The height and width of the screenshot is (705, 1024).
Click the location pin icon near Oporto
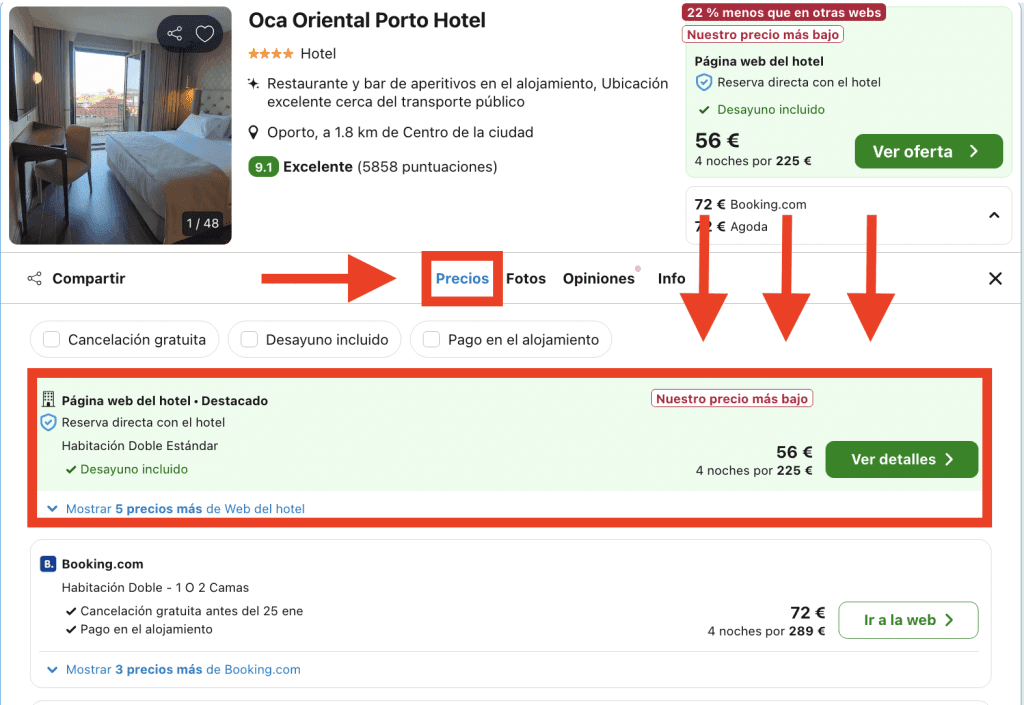[254, 133]
